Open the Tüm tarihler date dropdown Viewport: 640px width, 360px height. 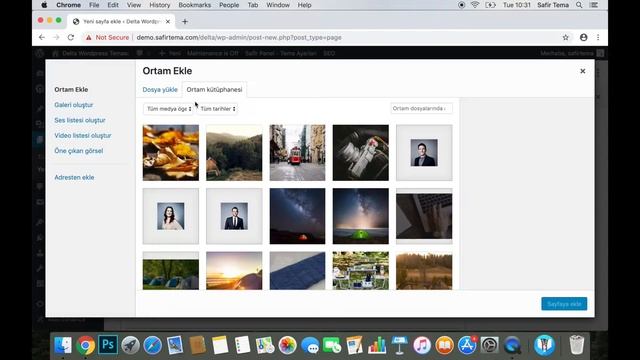[218, 109]
